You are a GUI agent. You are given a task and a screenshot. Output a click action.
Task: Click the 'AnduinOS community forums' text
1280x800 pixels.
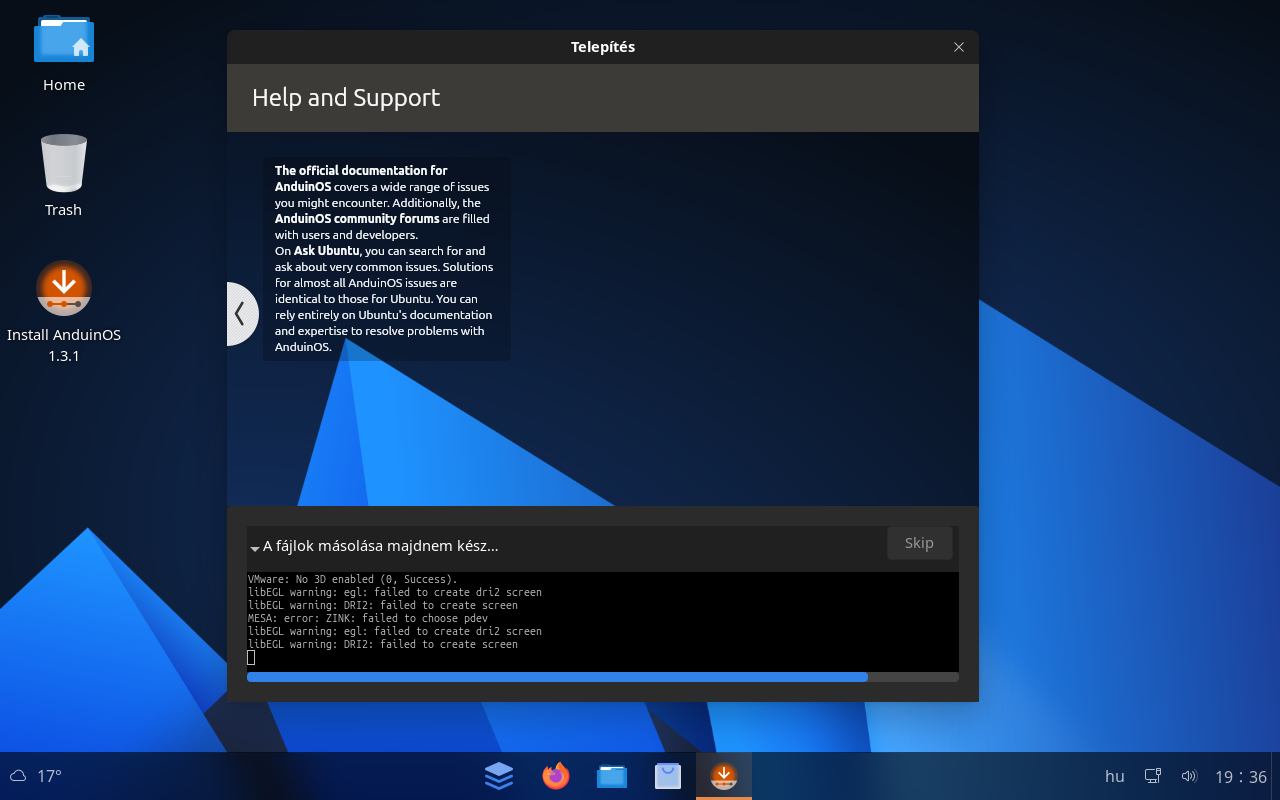point(357,218)
